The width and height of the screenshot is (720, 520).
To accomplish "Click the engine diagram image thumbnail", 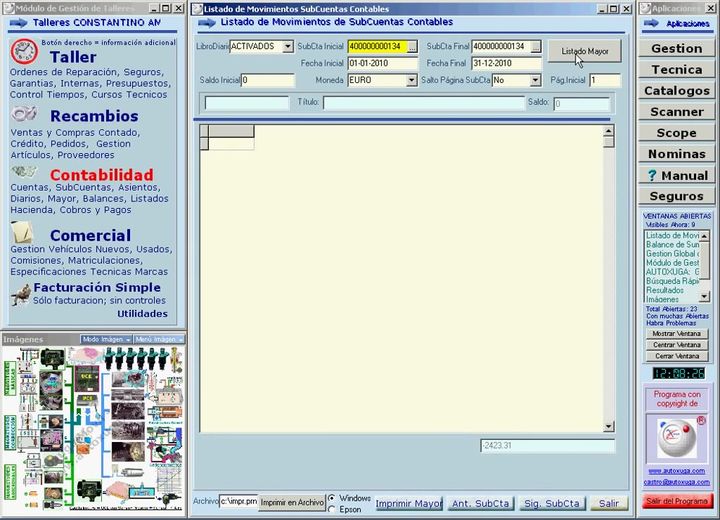I will point(93,428).
